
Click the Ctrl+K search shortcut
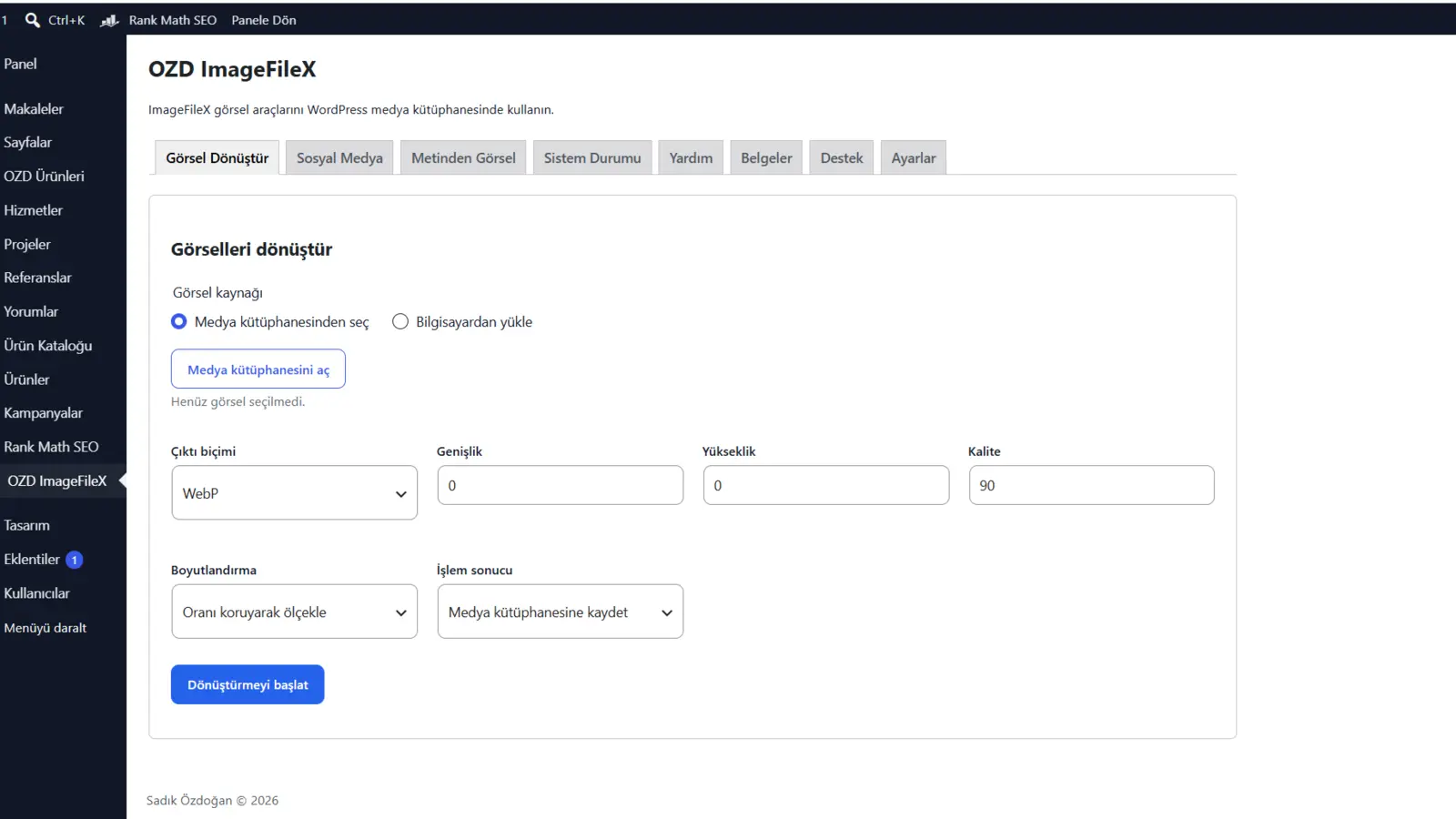(66, 20)
